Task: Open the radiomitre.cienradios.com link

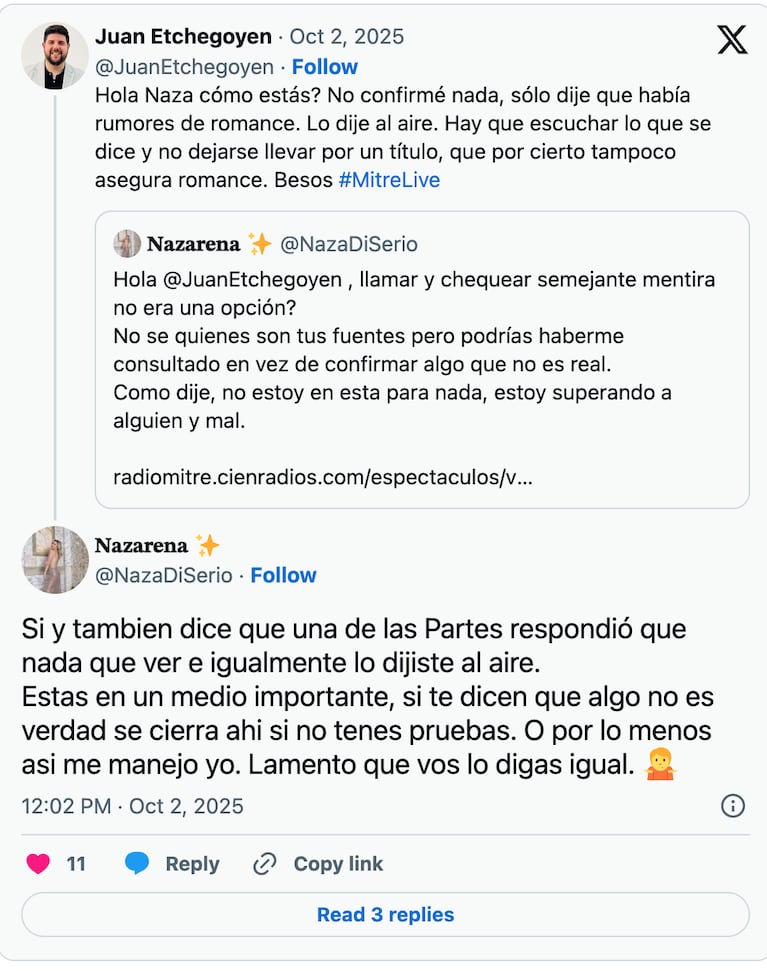Action: pyautogui.click(x=322, y=477)
